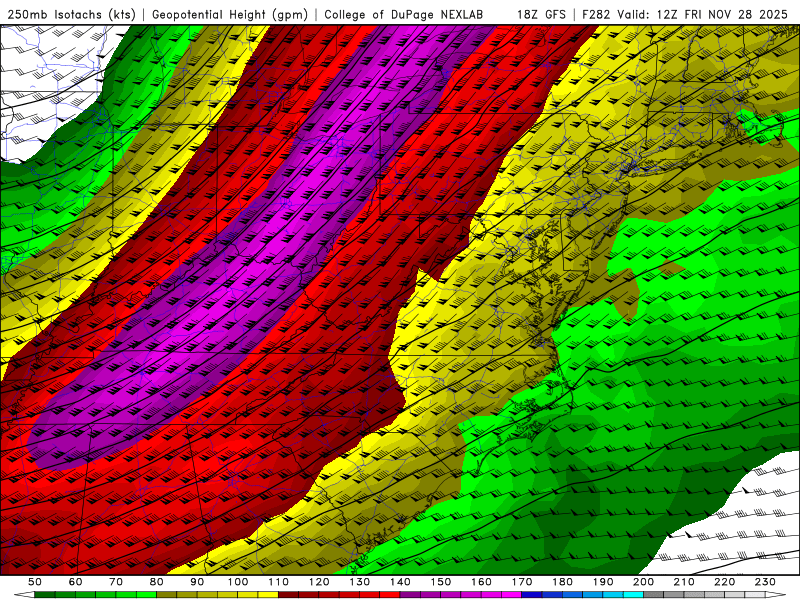Click the '130' color bar label

360,582
